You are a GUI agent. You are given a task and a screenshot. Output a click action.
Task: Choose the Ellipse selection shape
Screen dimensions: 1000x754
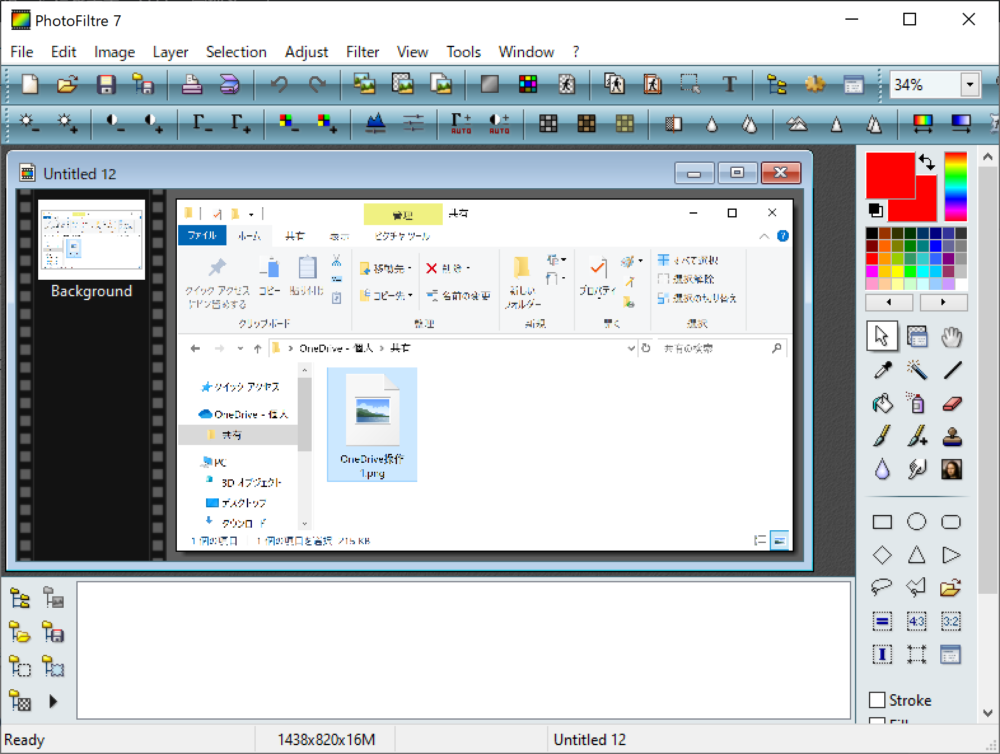(x=917, y=522)
